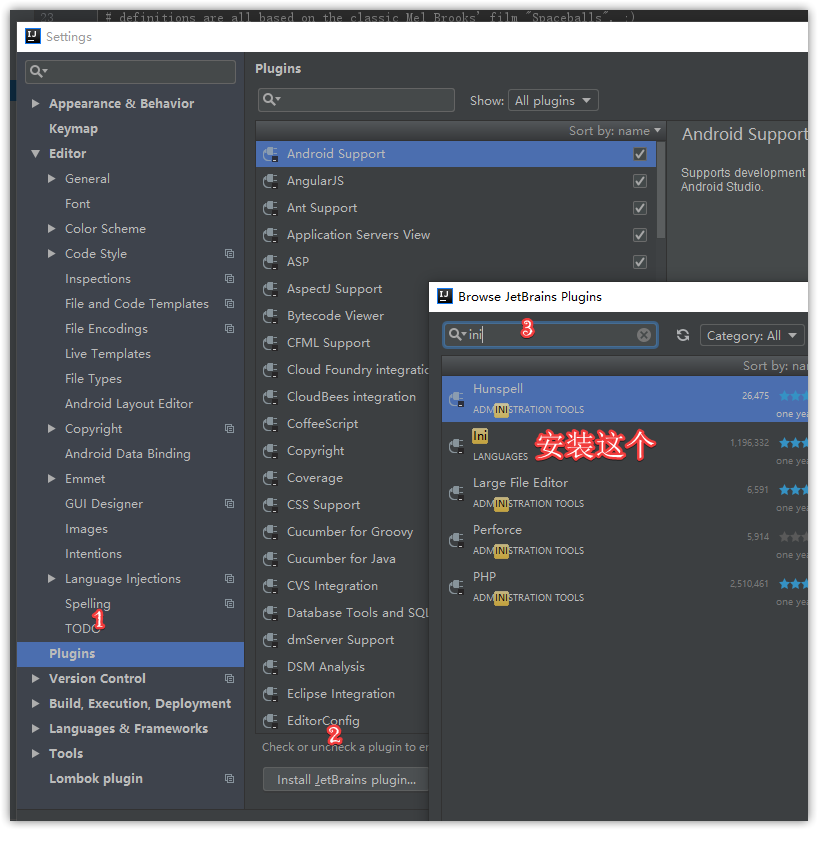Disable the AngularJS plugin checkbox

pyautogui.click(x=640, y=181)
